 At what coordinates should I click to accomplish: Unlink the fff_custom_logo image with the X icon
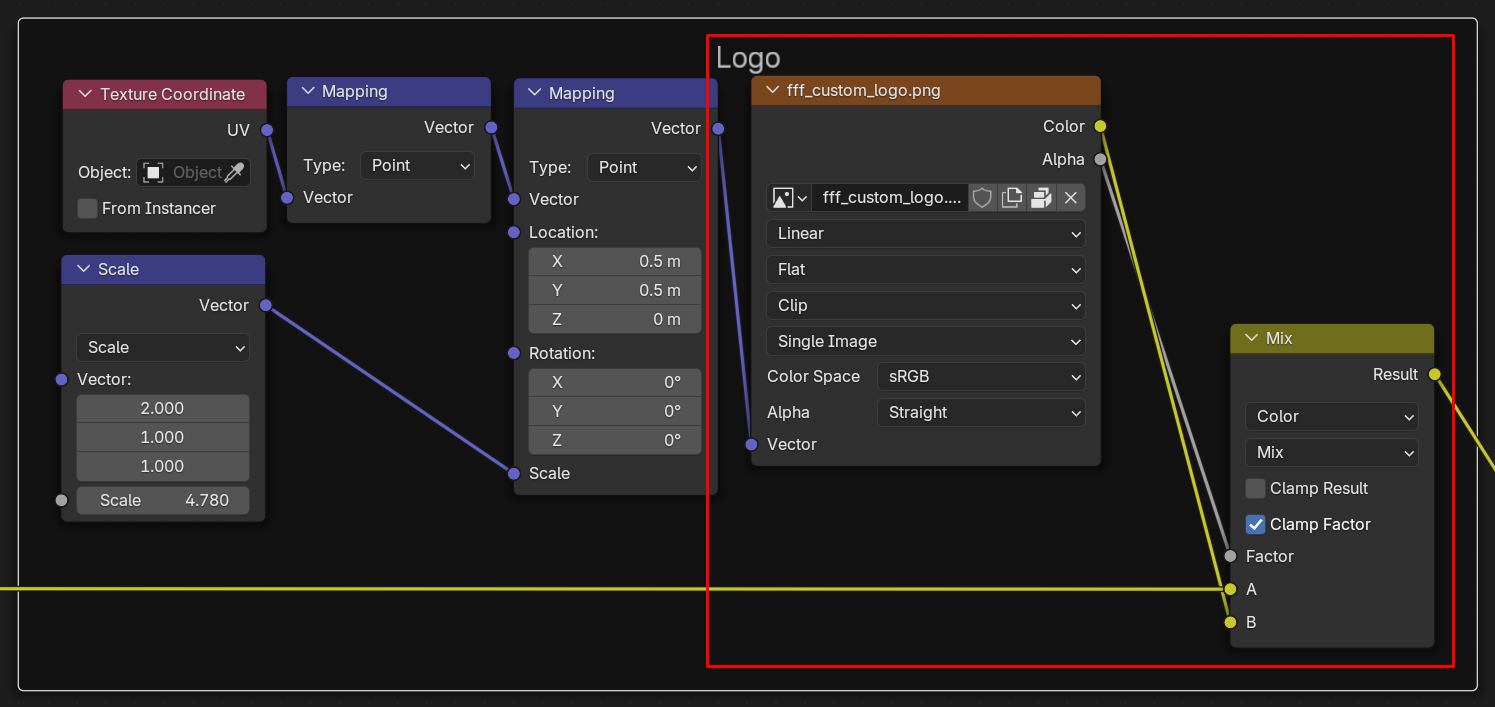(x=1071, y=197)
